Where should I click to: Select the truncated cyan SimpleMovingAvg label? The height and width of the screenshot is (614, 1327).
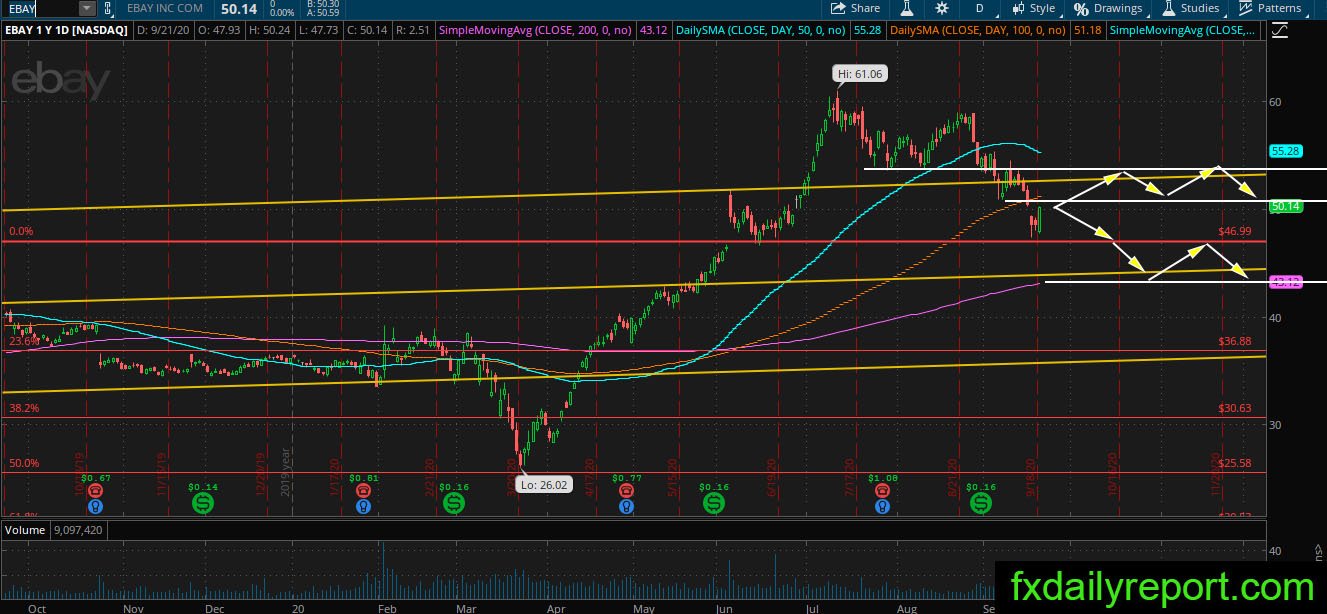tap(1183, 31)
